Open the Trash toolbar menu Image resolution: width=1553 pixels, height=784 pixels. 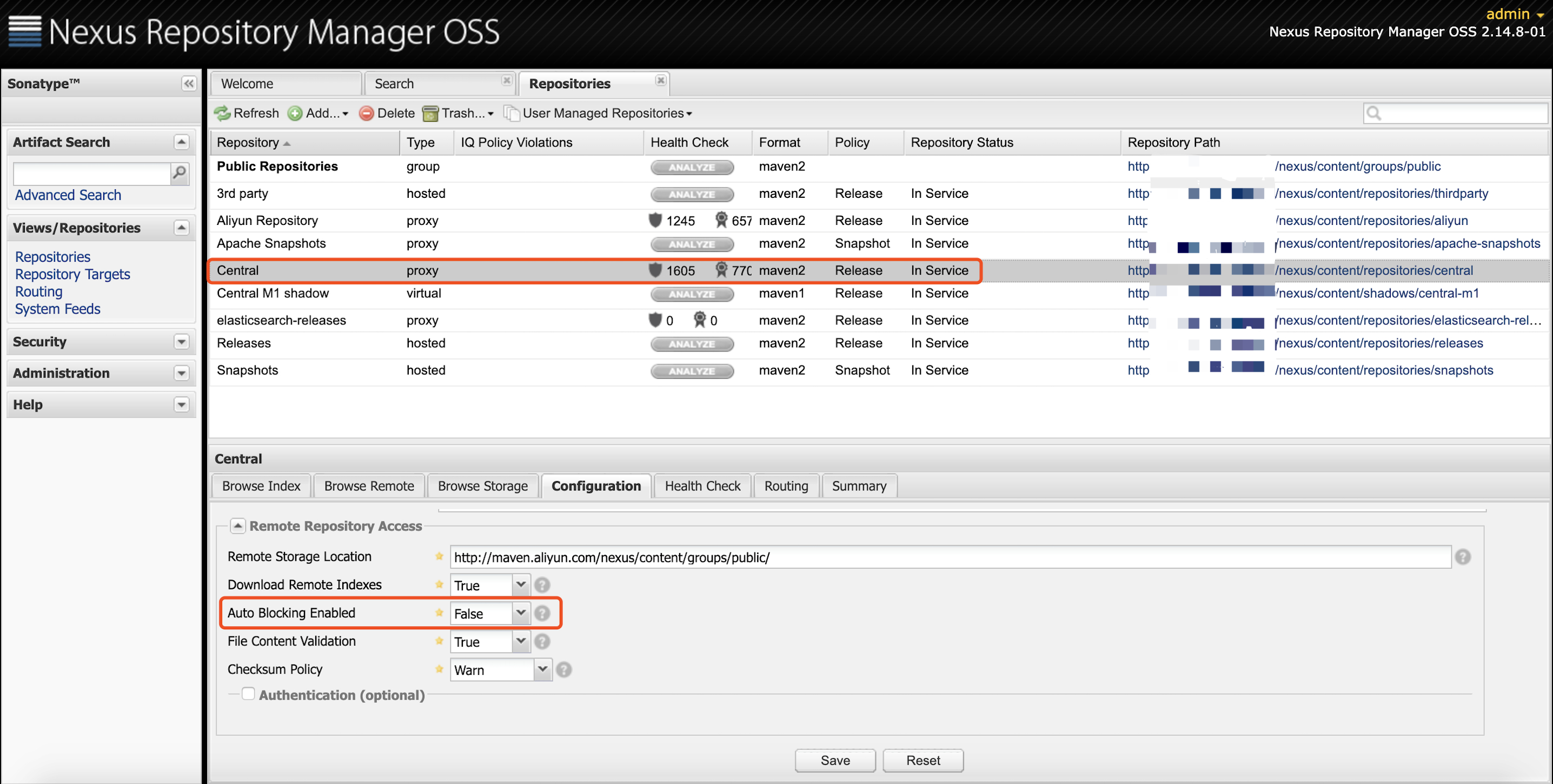pyautogui.click(x=457, y=114)
